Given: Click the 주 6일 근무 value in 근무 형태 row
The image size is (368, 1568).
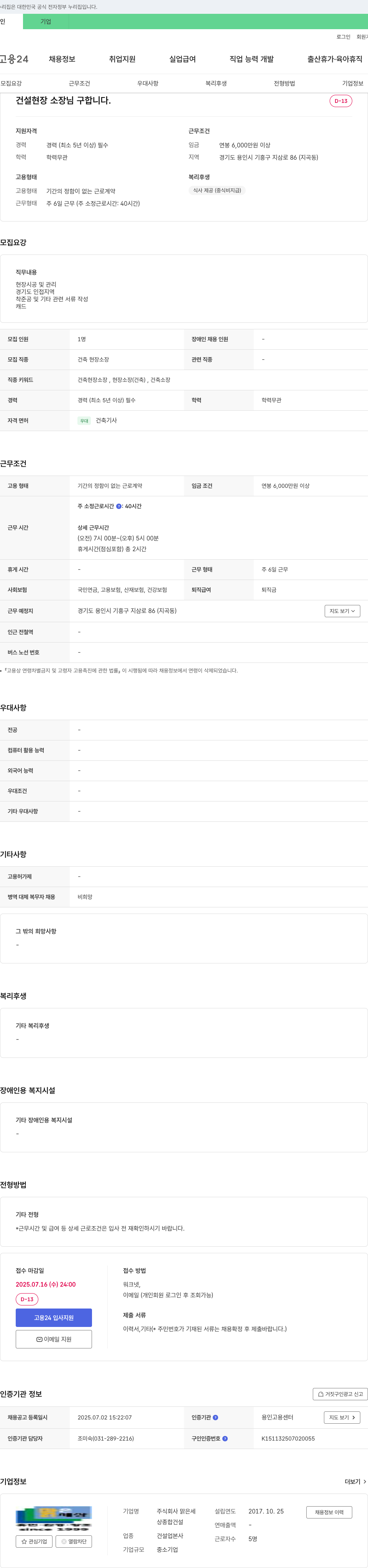Looking at the screenshot, I should (275, 570).
